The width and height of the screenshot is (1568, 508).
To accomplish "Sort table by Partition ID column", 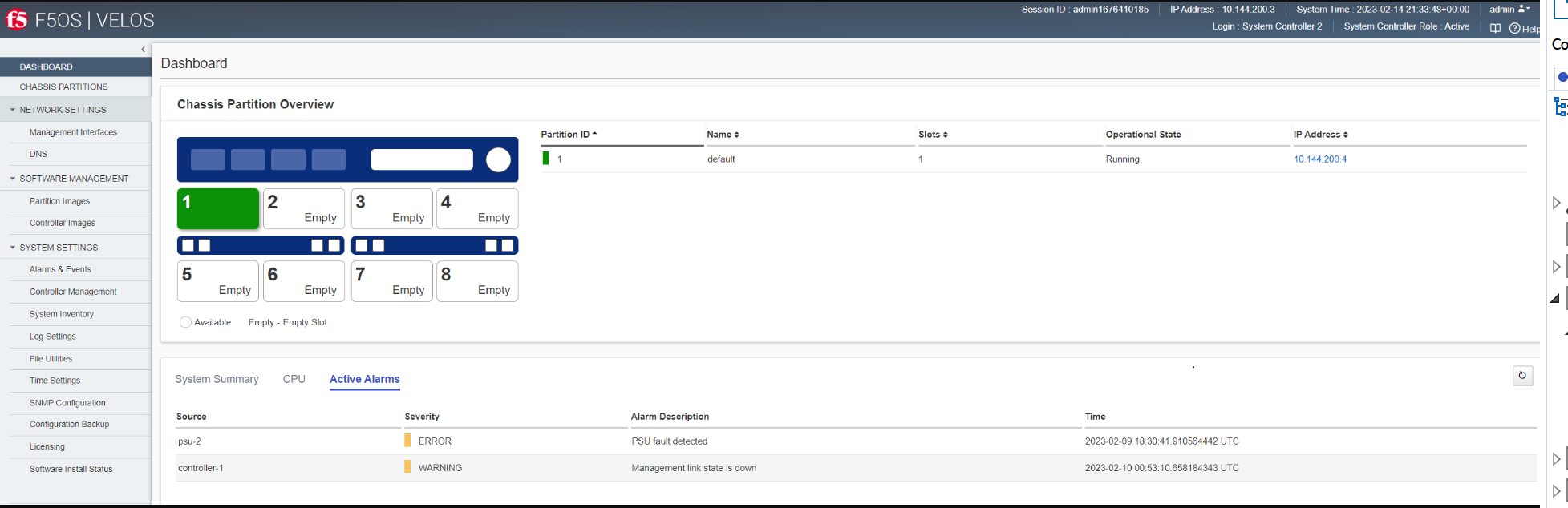I will point(569,135).
